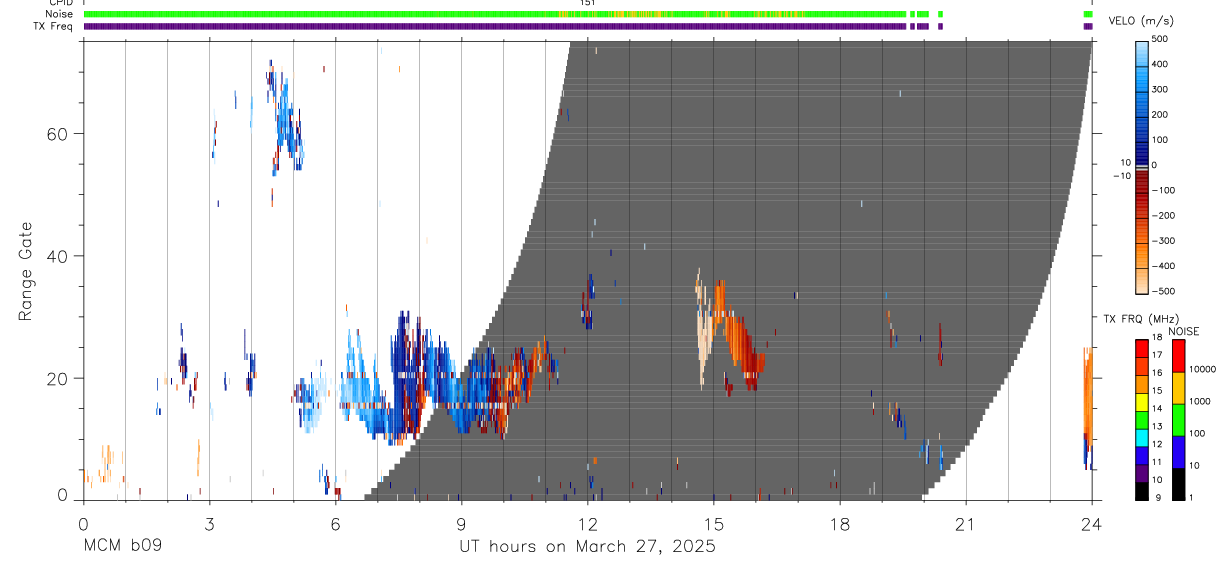
Task: Click the '15' TX frequency label
Action: pos(1156,391)
